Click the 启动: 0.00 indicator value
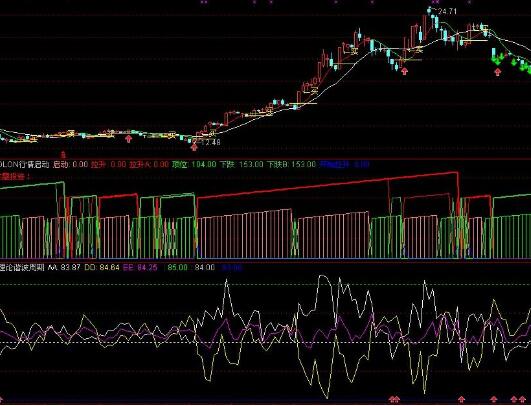Screen dimensions: 531x406 point(69,165)
